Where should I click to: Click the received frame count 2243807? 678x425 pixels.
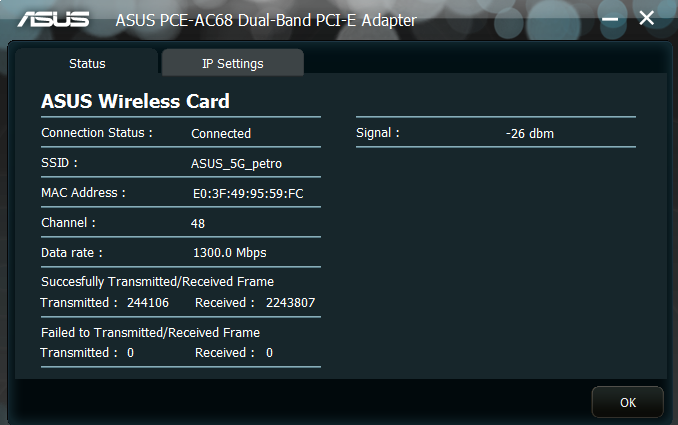(291, 302)
